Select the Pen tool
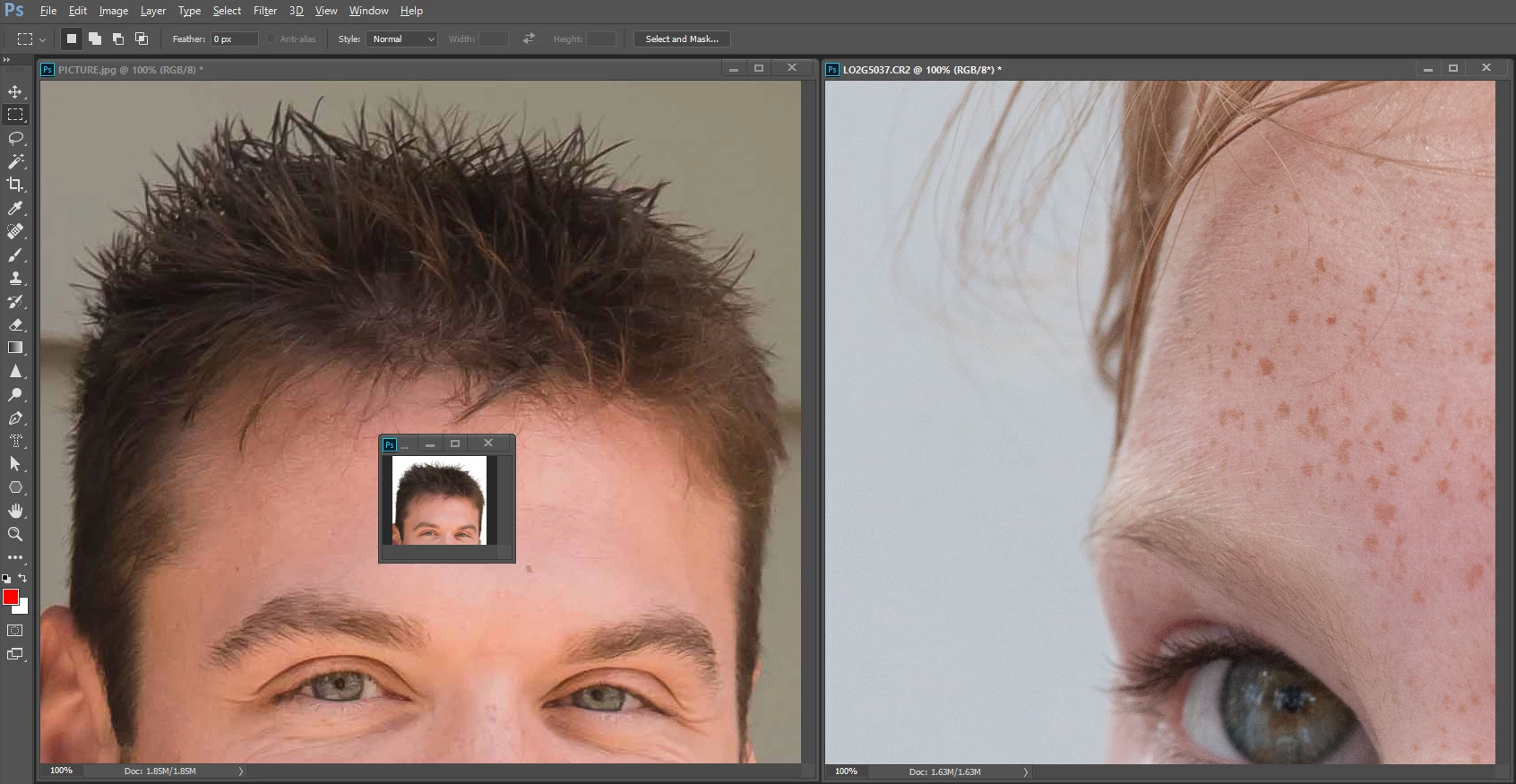Screen dimensions: 1516x784 15,418
